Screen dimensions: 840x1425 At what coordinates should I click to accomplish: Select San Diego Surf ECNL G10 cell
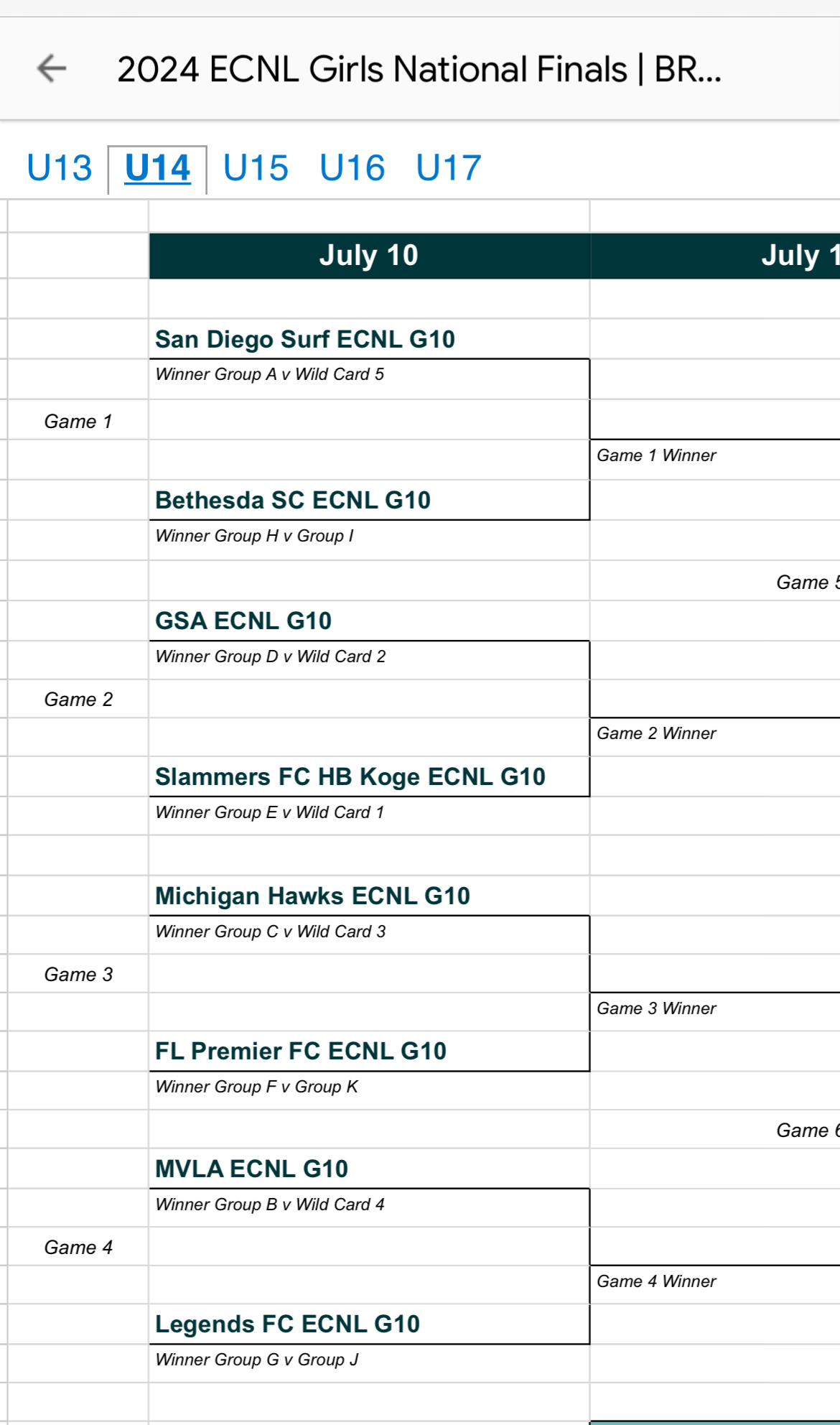pyautogui.click(x=305, y=340)
